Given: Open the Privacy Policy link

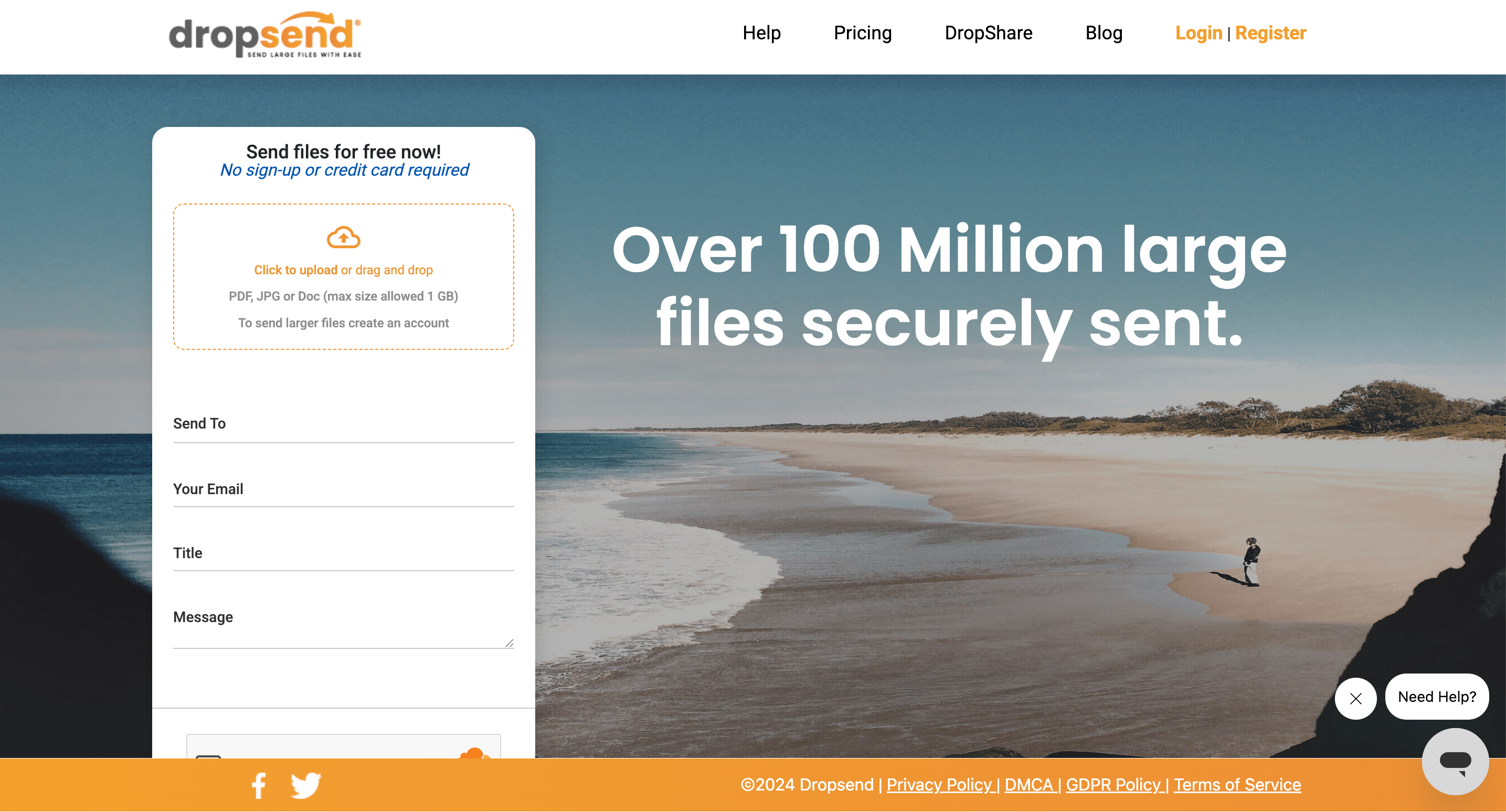Looking at the screenshot, I should tap(939, 785).
